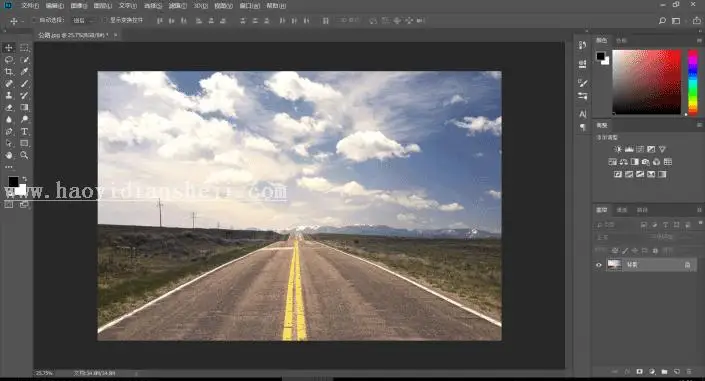
Task: Select the Horizontal Type tool
Action: [x=24, y=131]
